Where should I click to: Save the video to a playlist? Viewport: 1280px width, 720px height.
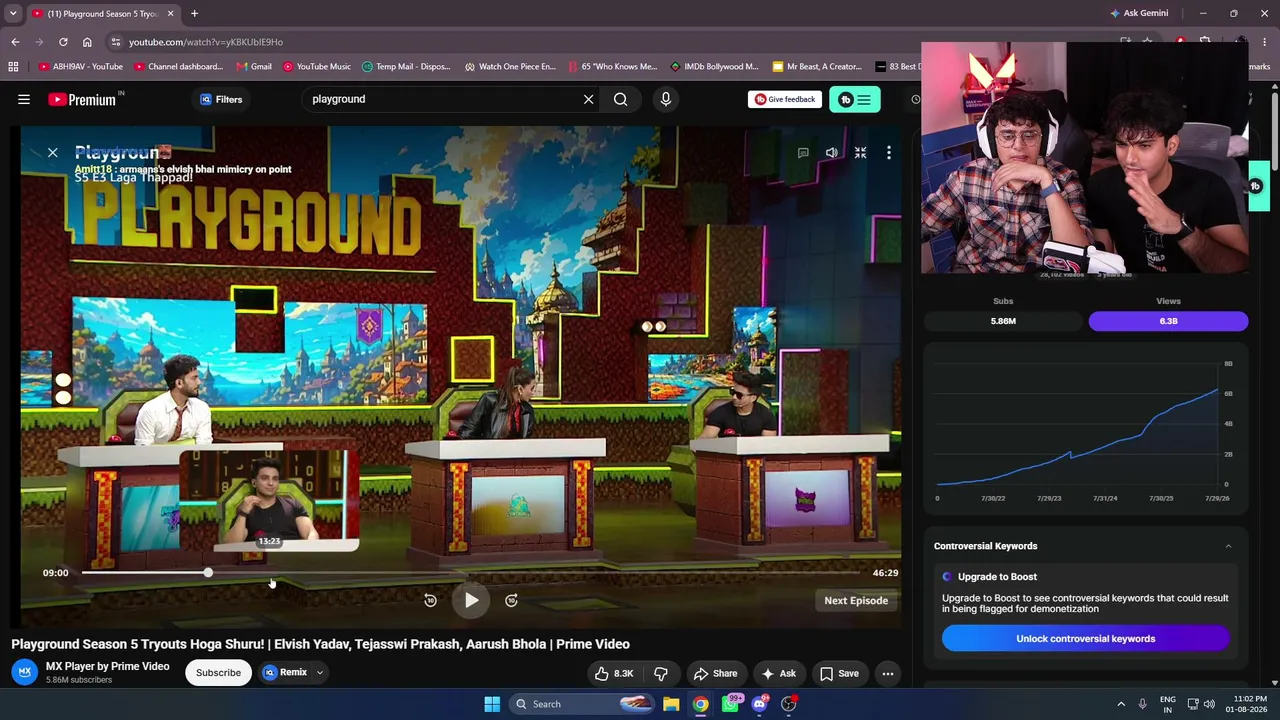tap(840, 673)
